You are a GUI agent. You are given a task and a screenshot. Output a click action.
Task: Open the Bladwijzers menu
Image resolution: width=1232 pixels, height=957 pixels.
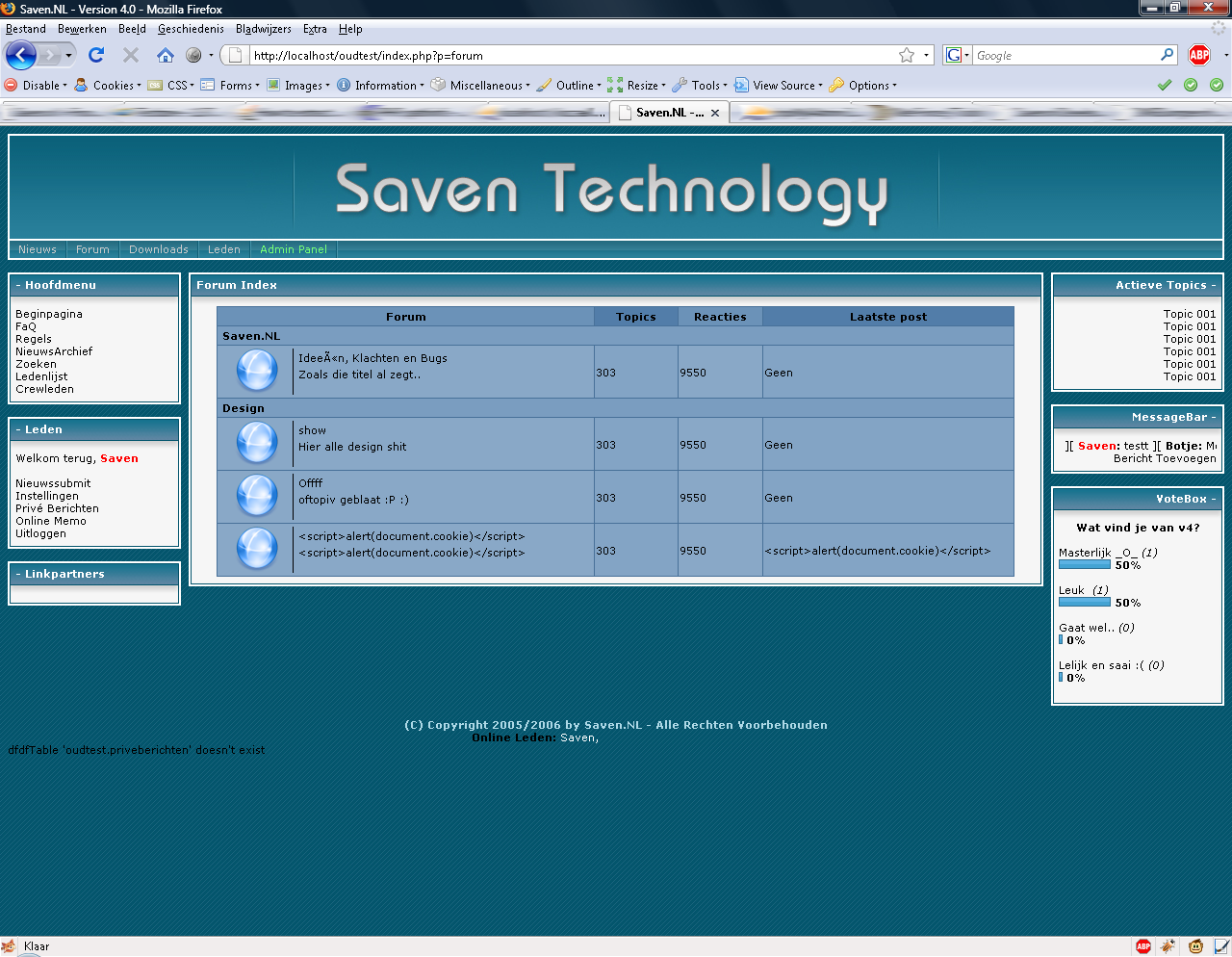click(264, 29)
